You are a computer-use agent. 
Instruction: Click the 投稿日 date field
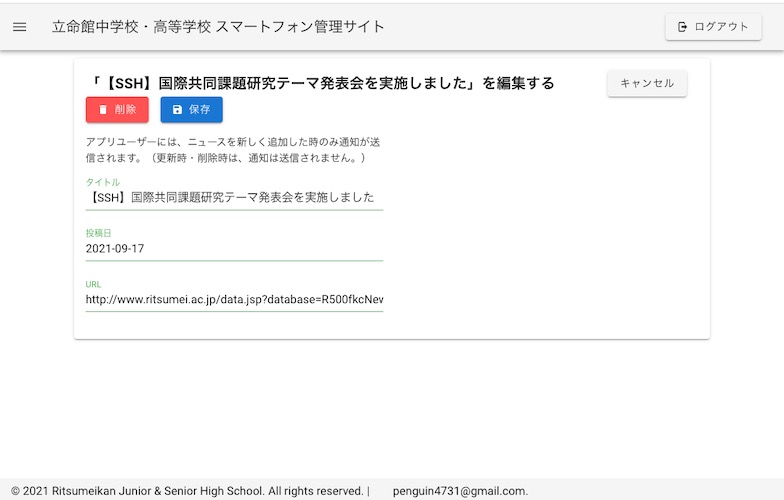tap(234, 249)
